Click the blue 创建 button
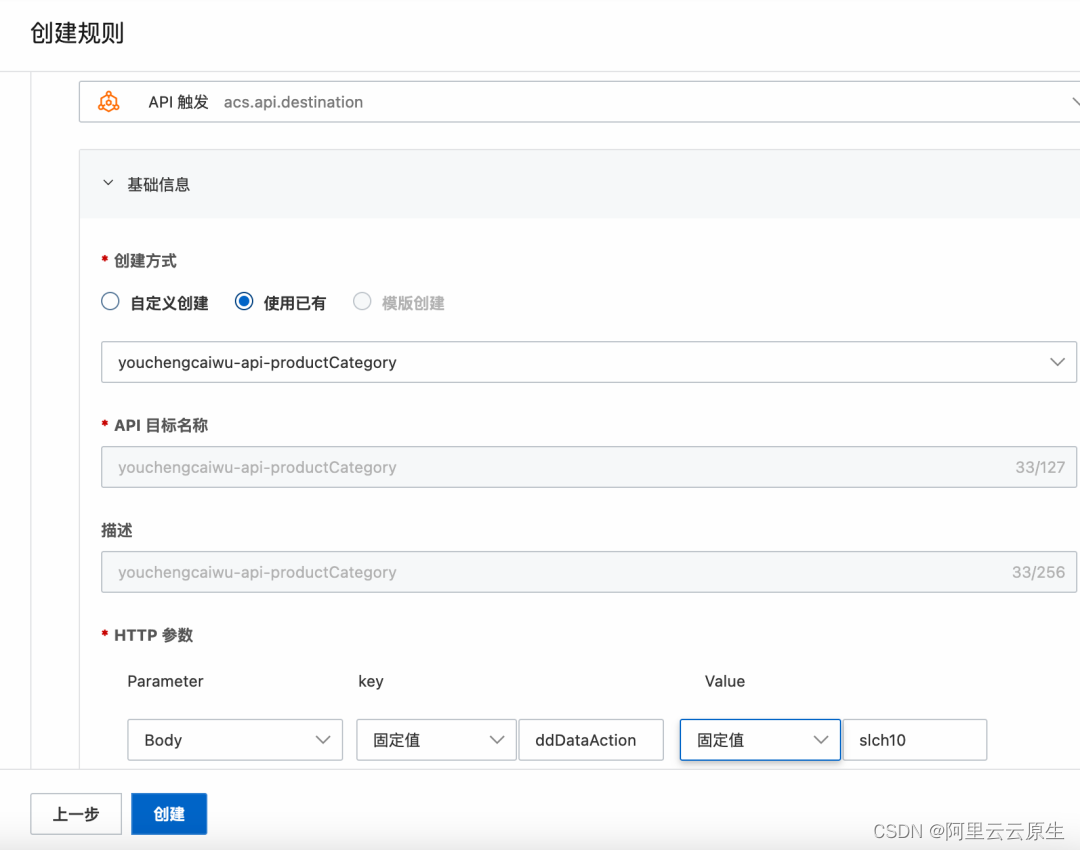This screenshot has width=1080, height=850. coord(169,814)
